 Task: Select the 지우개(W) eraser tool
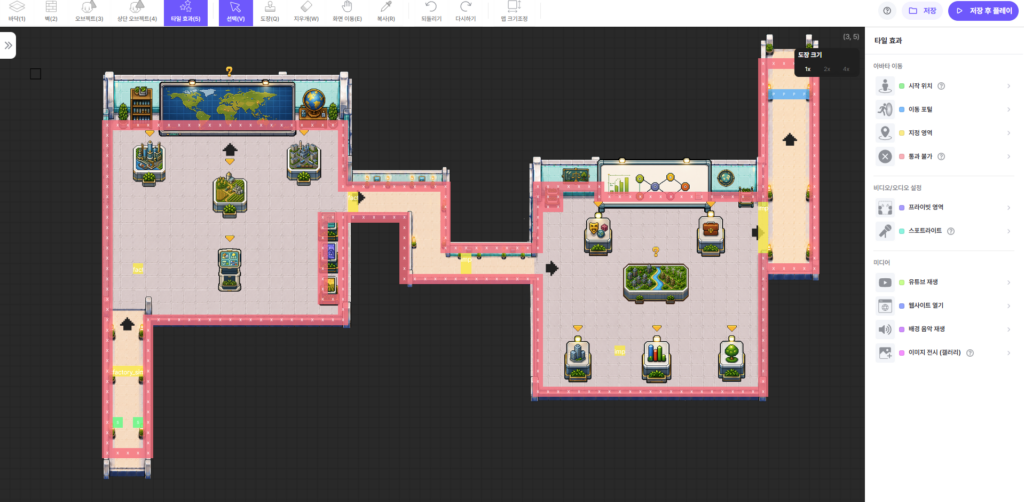point(306,12)
